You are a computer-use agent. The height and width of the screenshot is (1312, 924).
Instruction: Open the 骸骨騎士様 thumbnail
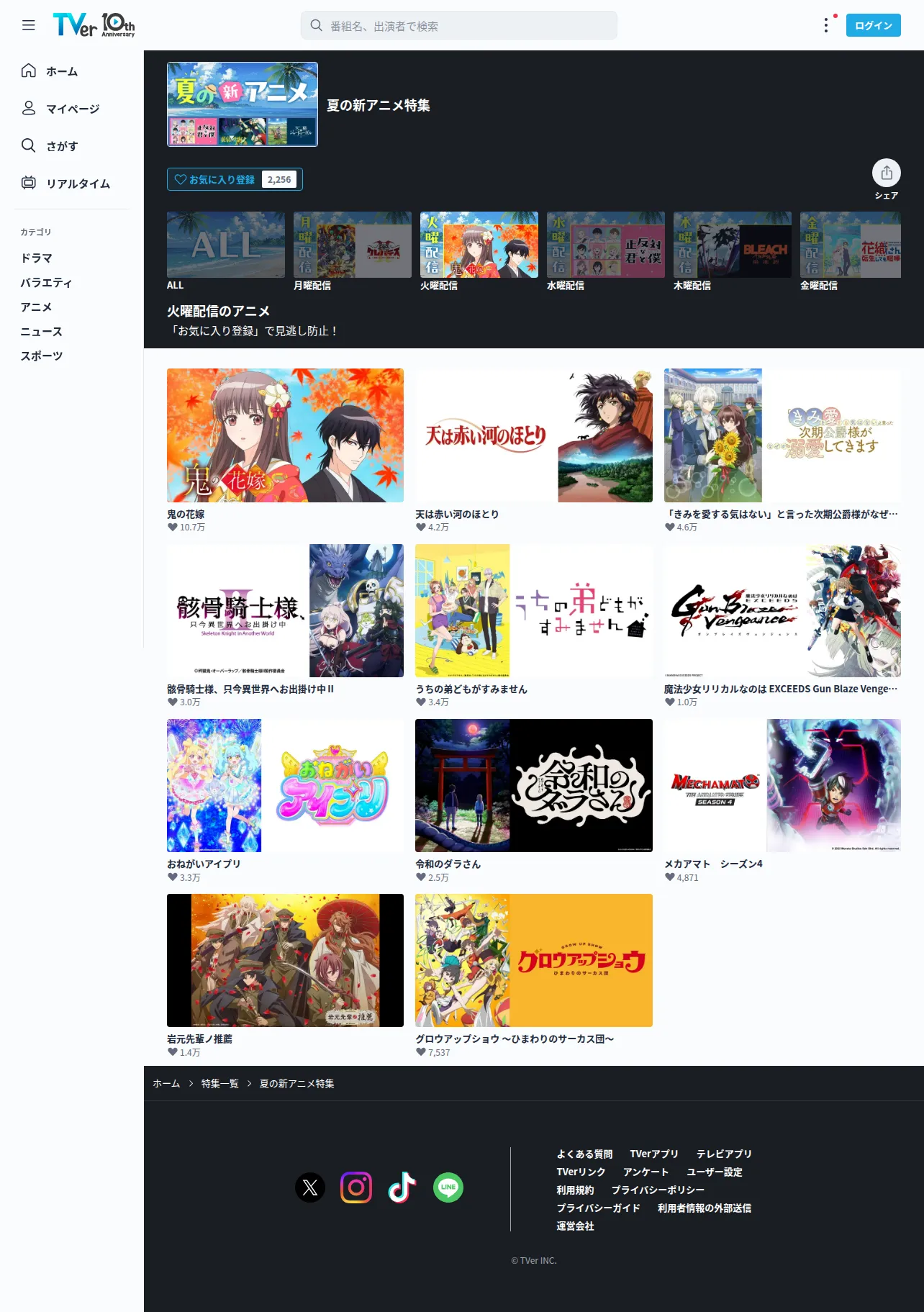click(x=286, y=610)
